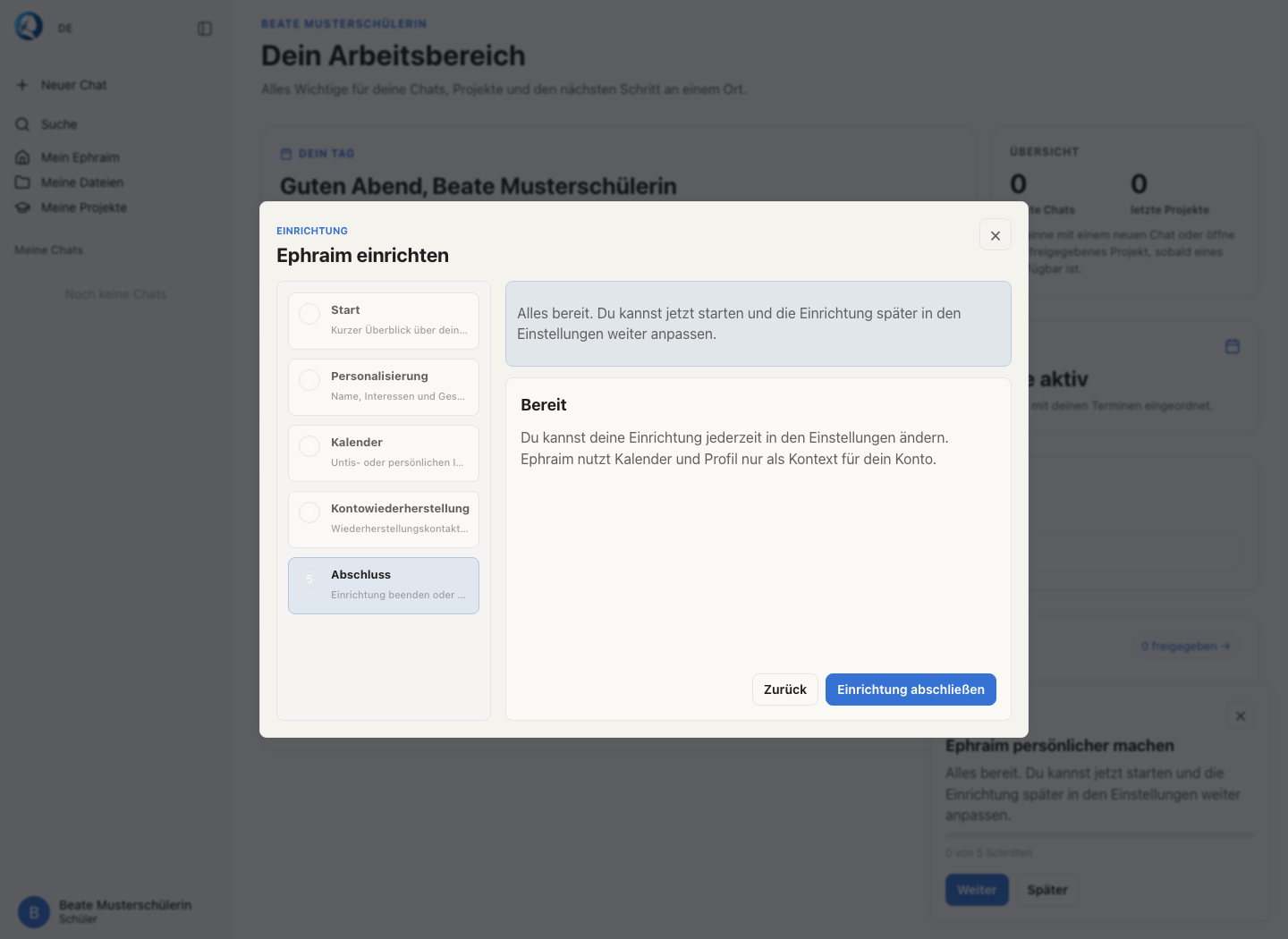Click the Ephraim logo in sidebar
Screen dimensions: 1288x939
(29, 27)
